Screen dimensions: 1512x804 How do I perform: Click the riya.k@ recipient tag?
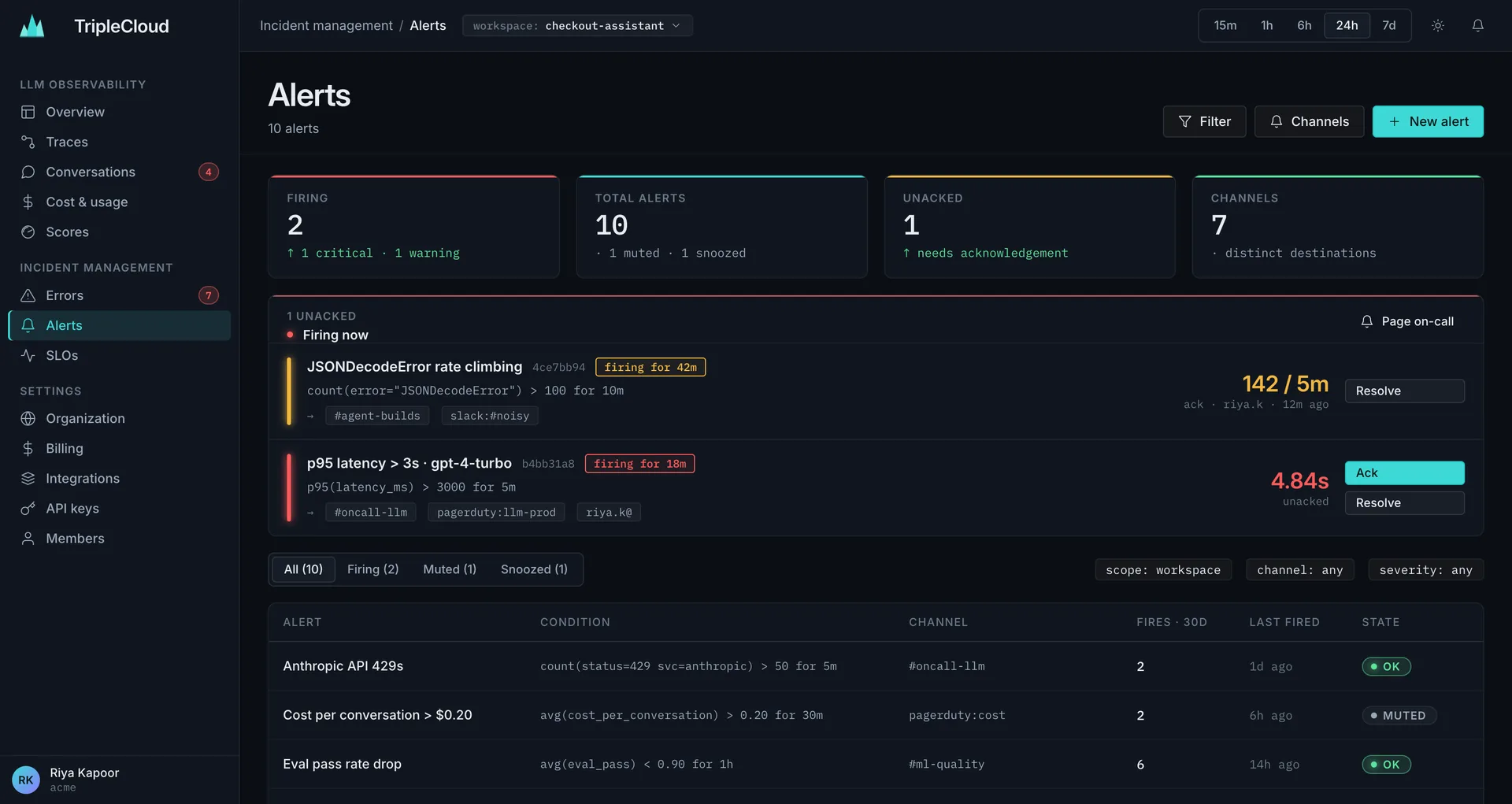[609, 512]
